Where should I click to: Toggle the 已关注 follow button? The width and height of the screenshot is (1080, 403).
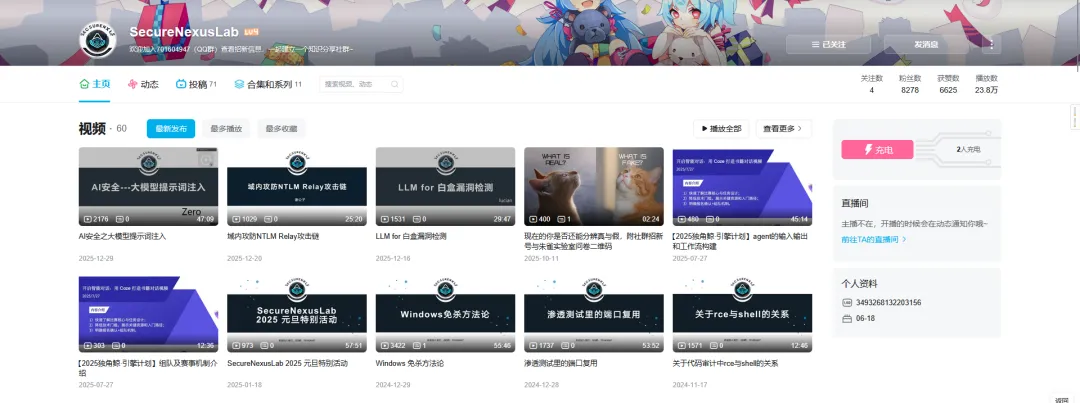coord(828,44)
